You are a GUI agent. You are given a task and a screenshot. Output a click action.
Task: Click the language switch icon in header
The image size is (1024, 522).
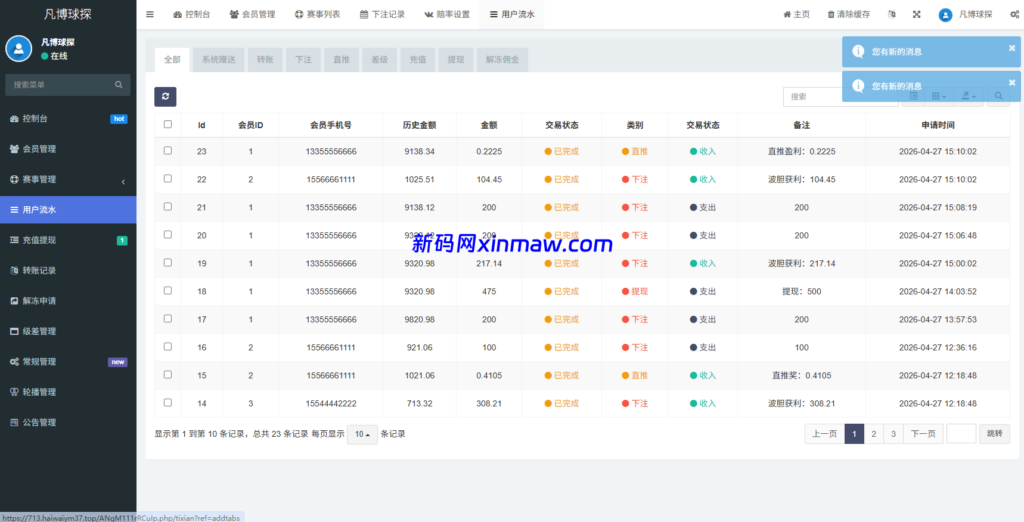click(x=892, y=14)
